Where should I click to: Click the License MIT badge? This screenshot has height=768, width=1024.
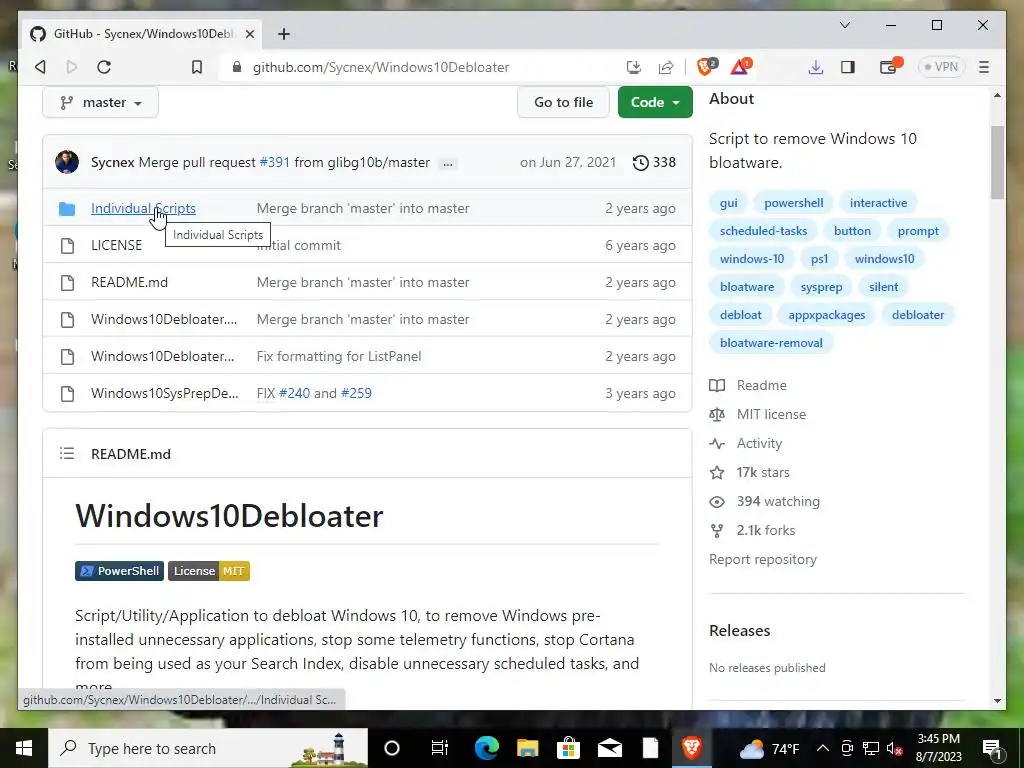tap(209, 571)
